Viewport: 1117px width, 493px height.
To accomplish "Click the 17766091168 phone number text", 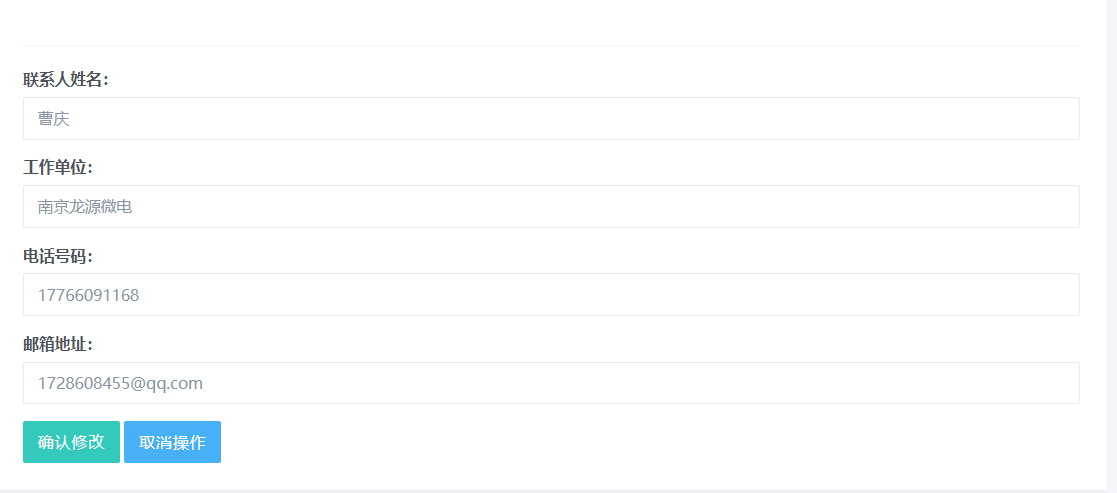I will click(x=88, y=295).
